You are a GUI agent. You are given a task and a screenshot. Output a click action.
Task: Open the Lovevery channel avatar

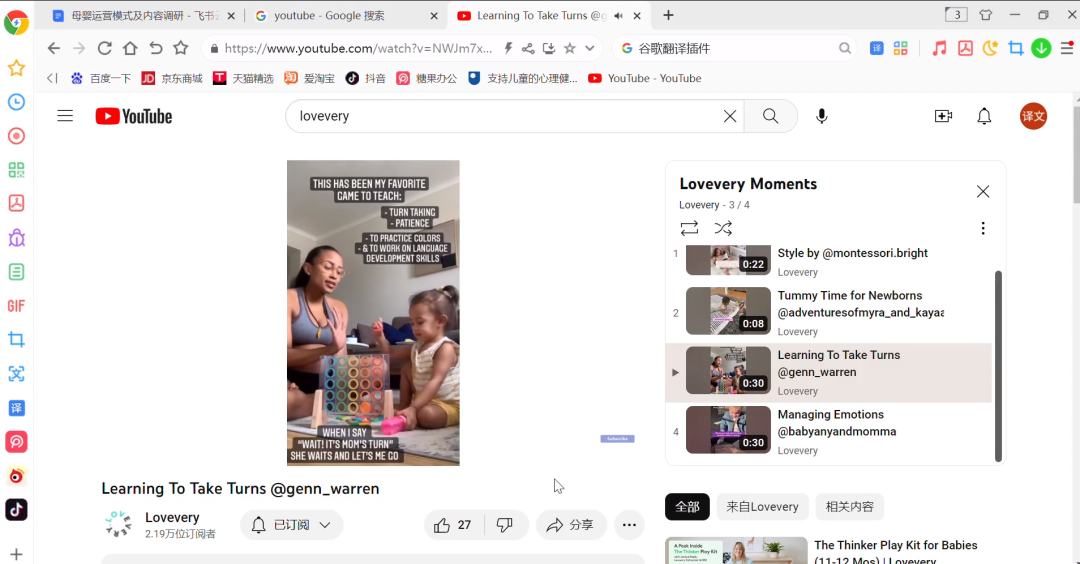tap(118, 524)
